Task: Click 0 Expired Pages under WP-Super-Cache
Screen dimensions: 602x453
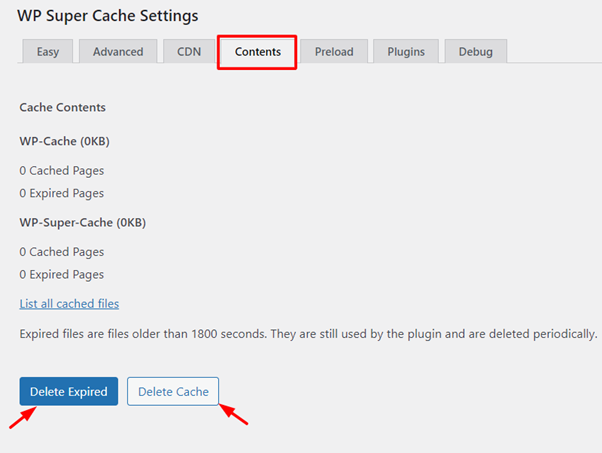Action: (61, 274)
